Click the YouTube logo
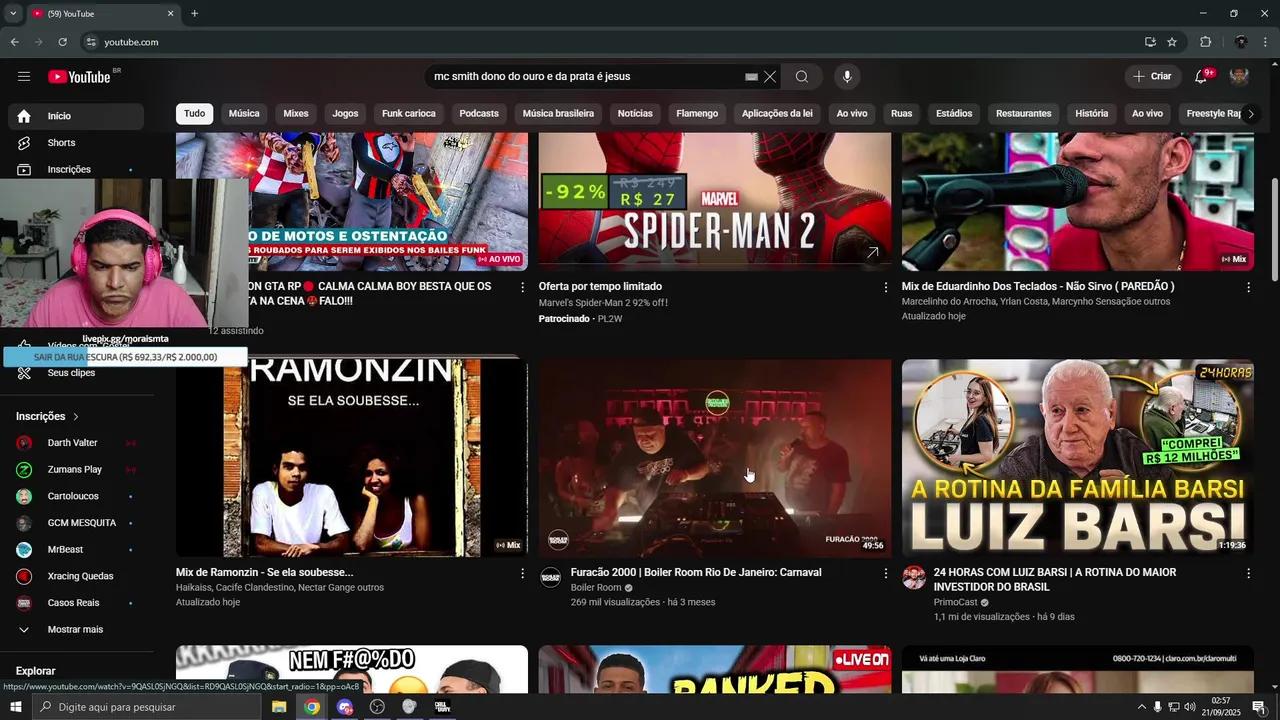This screenshot has height=720, width=1280. 79,77
